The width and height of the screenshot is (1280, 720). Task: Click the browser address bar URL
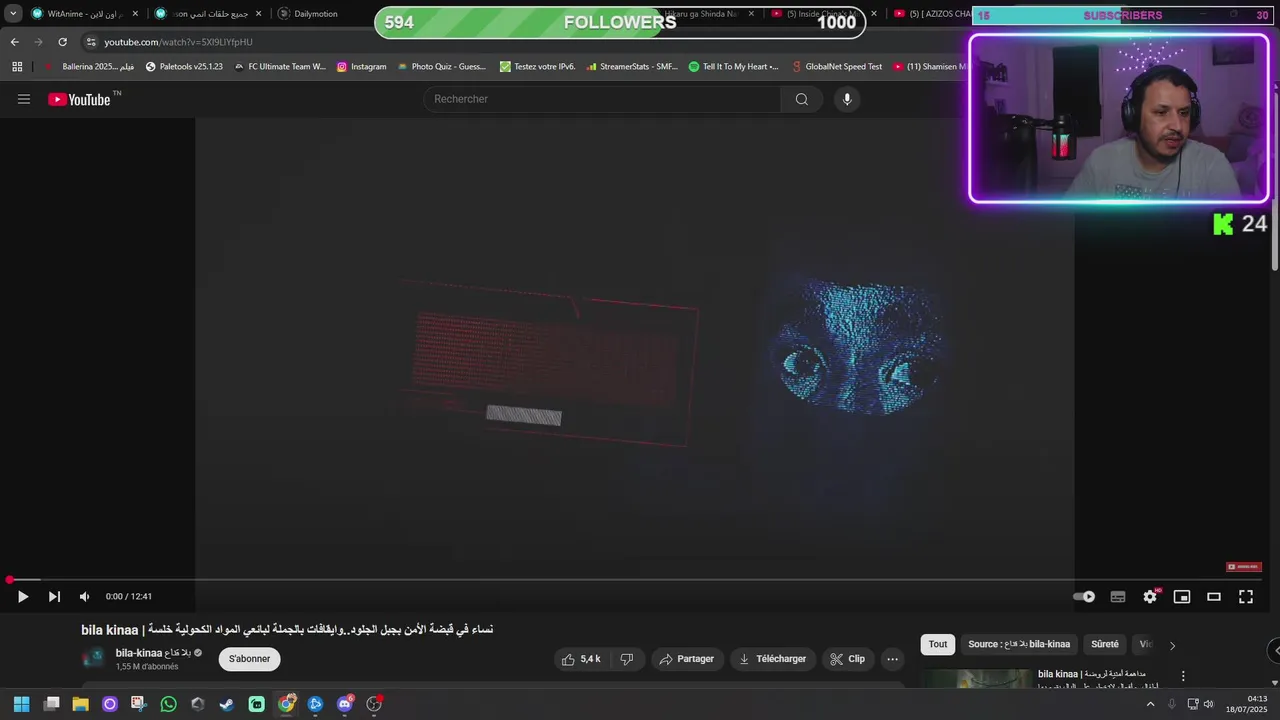point(178,42)
